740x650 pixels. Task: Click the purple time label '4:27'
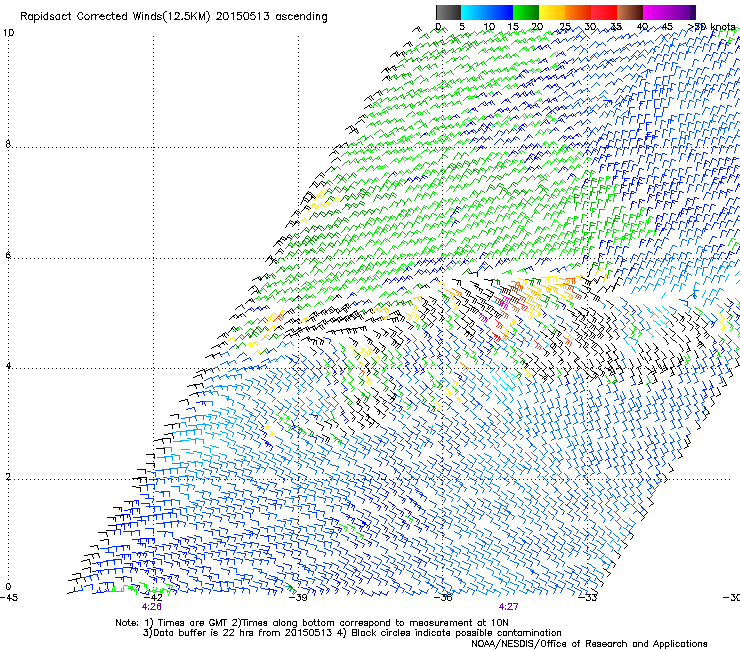coord(508,607)
